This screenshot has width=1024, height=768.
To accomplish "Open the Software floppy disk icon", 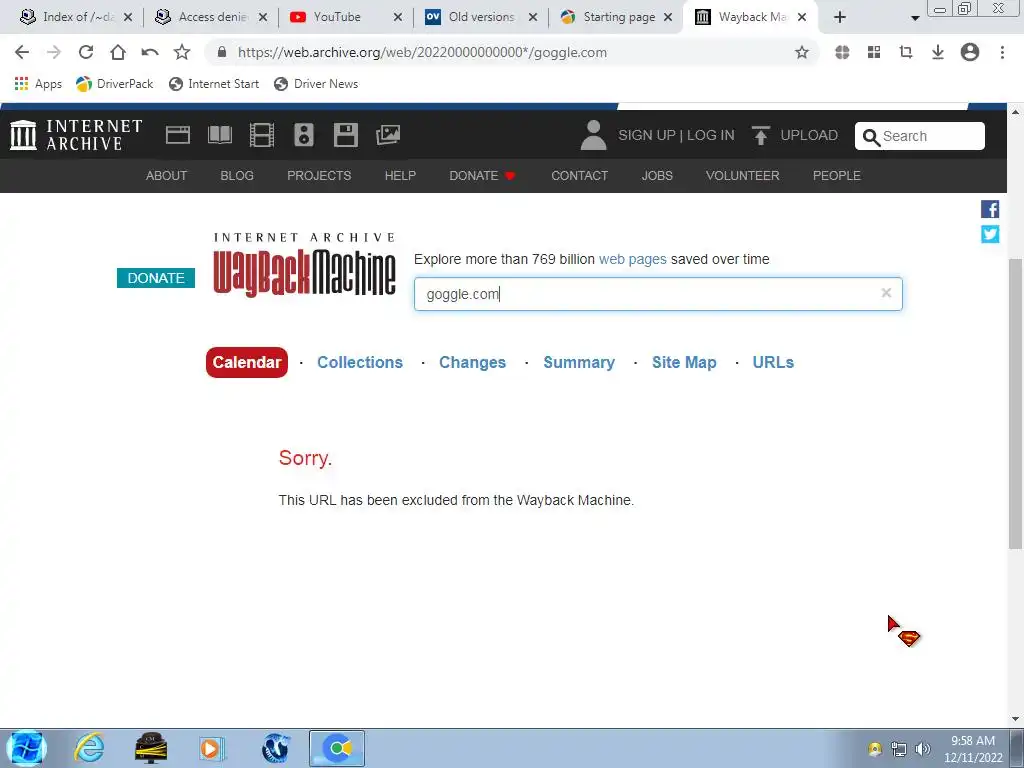I will coord(345,135).
